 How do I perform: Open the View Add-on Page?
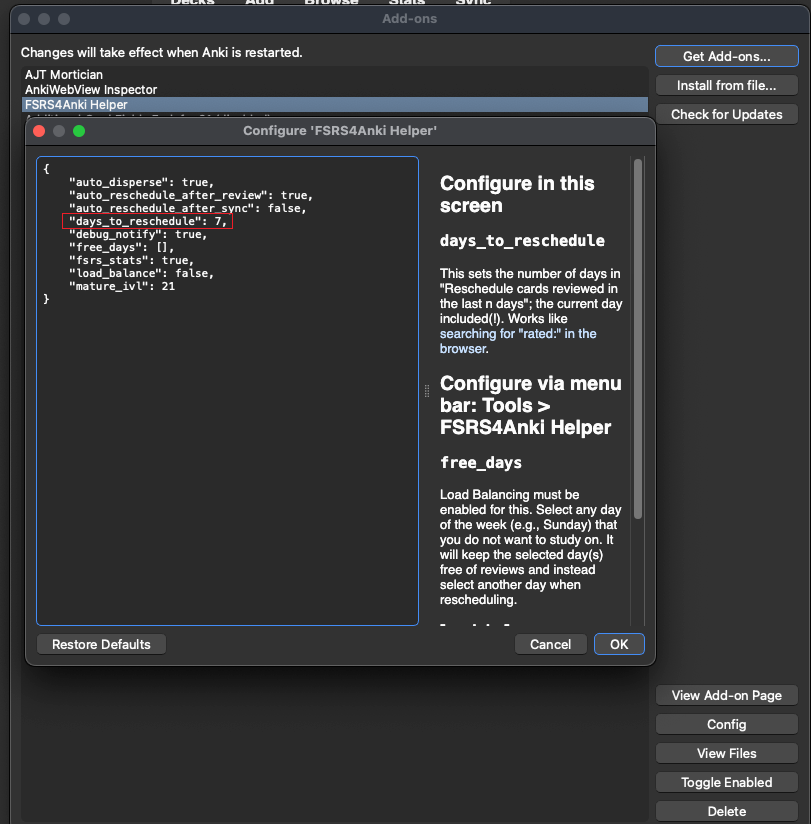[726, 694]
